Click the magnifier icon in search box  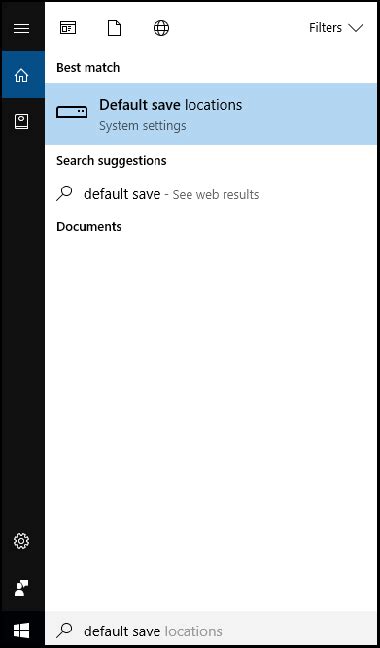pyautogui.click(x=64, y=630)
